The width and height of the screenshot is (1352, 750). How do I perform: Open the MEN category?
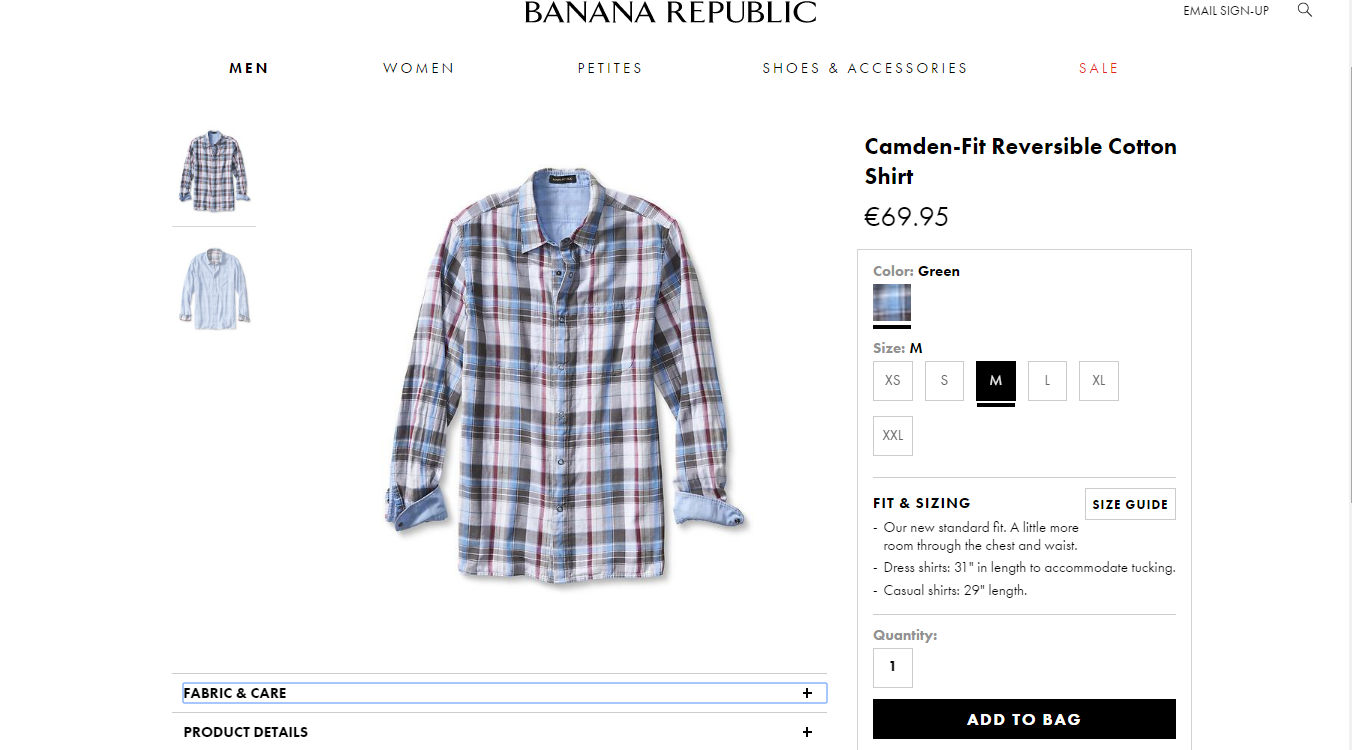248,68
